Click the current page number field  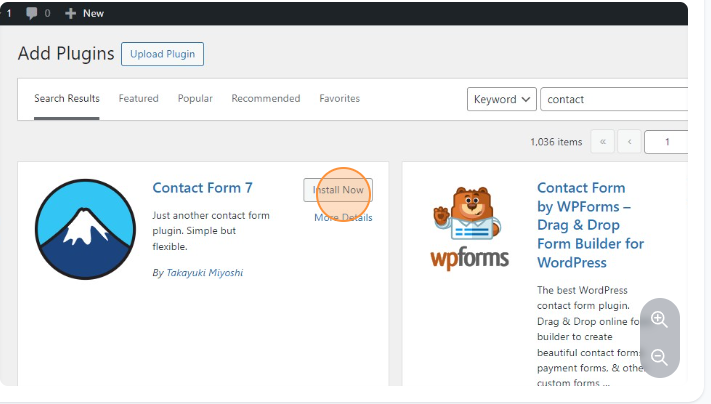666,142
